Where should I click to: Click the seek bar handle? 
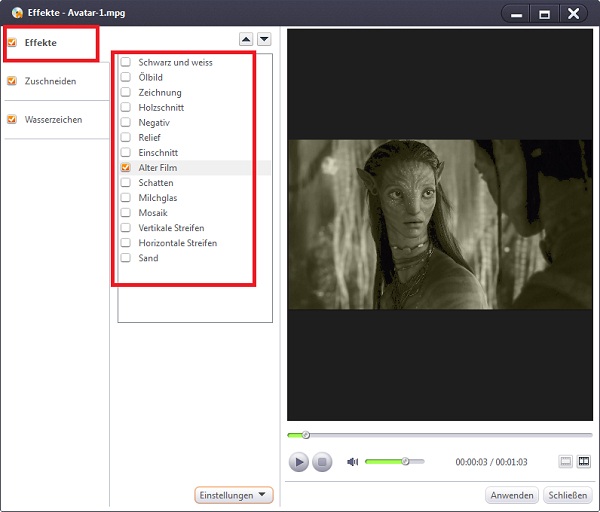click(305, 435)
